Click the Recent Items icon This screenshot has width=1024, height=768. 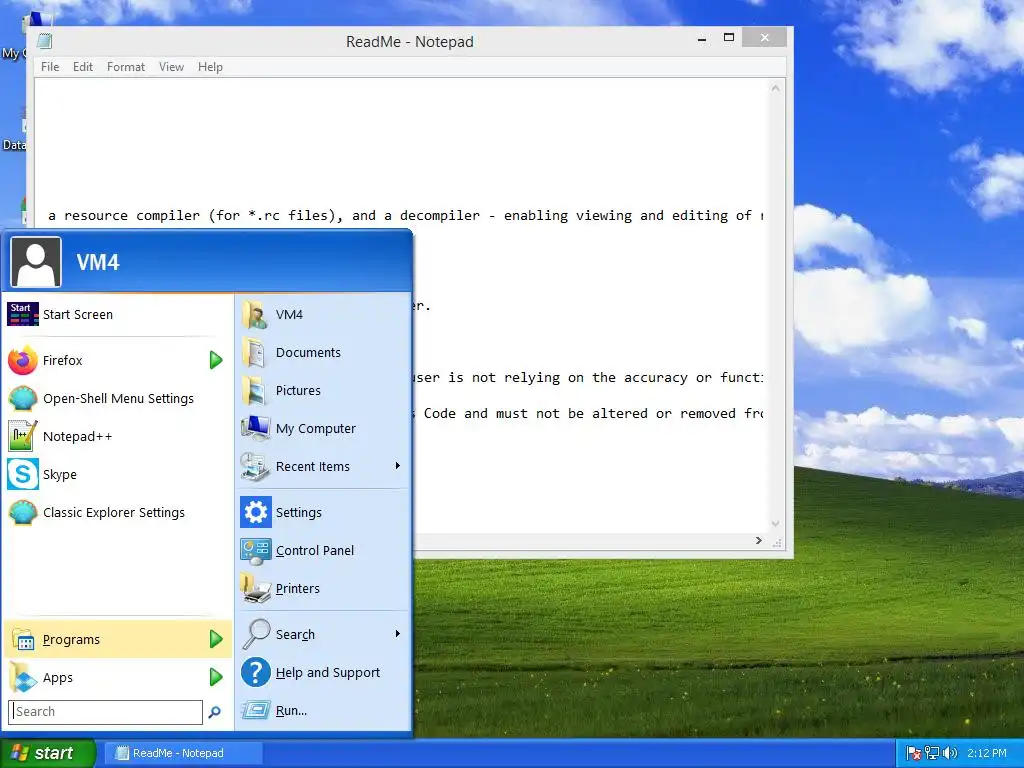point(255,466)
